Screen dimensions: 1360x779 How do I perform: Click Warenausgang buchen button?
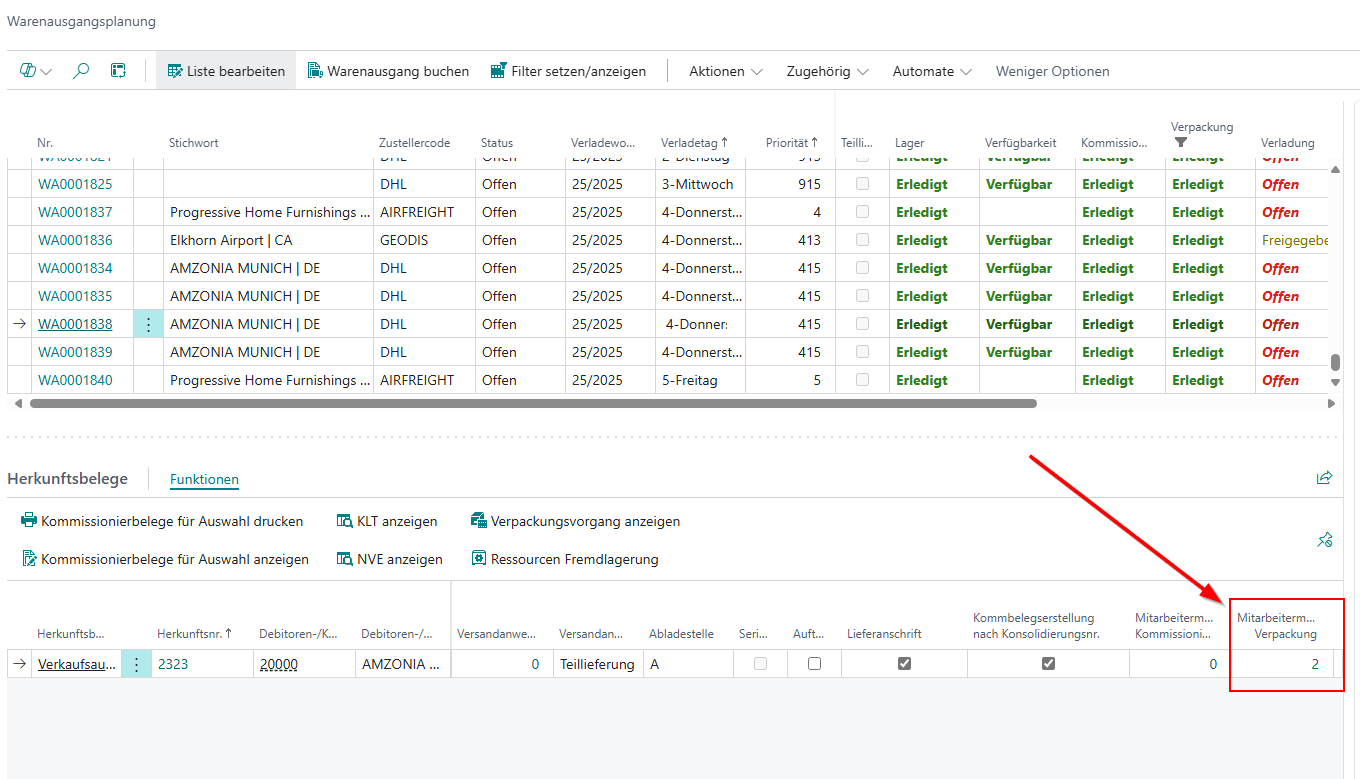(x=388, y=71)
